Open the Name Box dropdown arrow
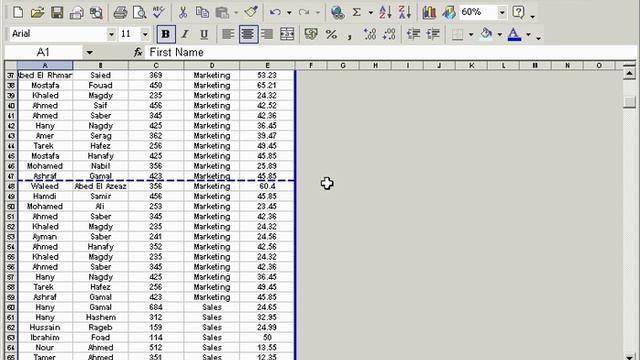Image resolution: width=640 pixels, height=360 pixels. coord(89,52)
